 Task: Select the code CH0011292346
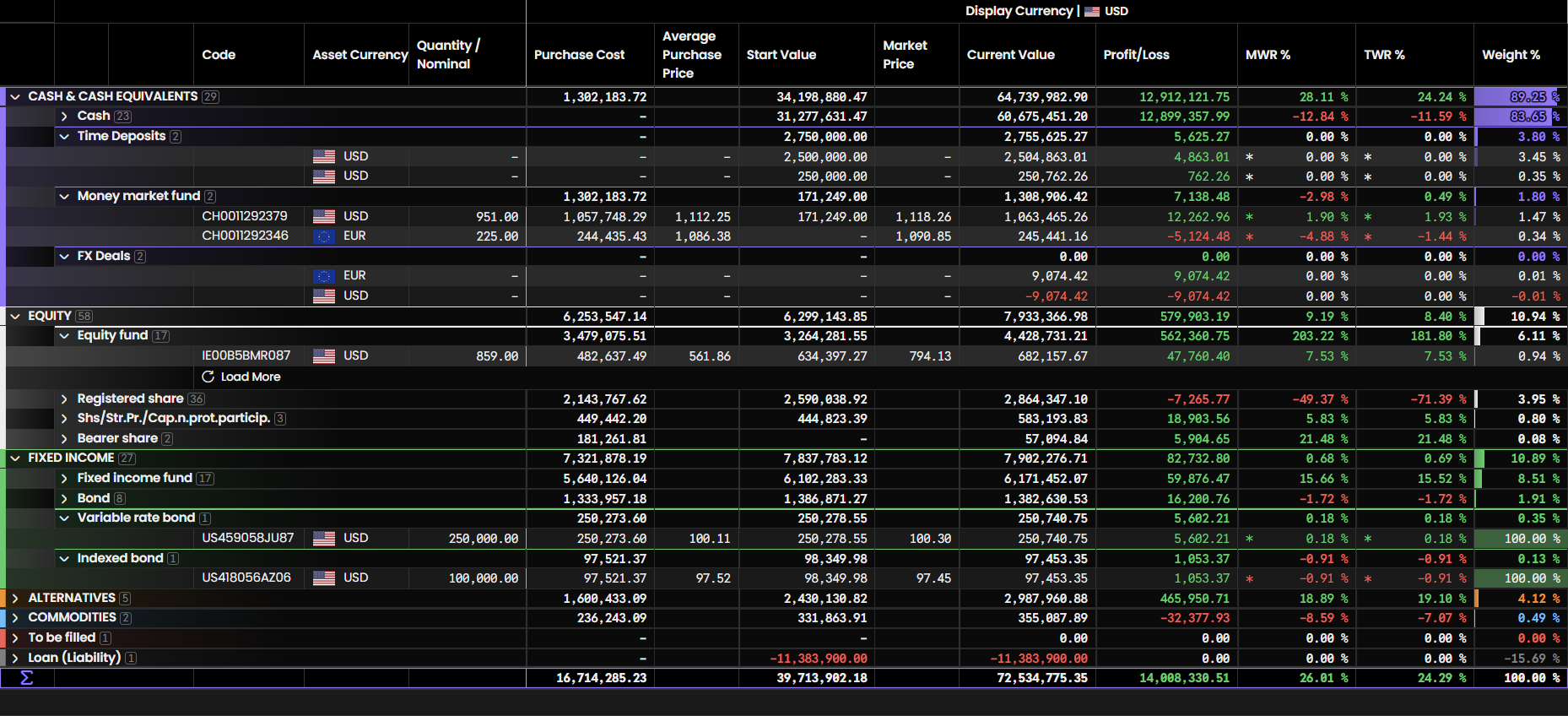click(245, 236)
